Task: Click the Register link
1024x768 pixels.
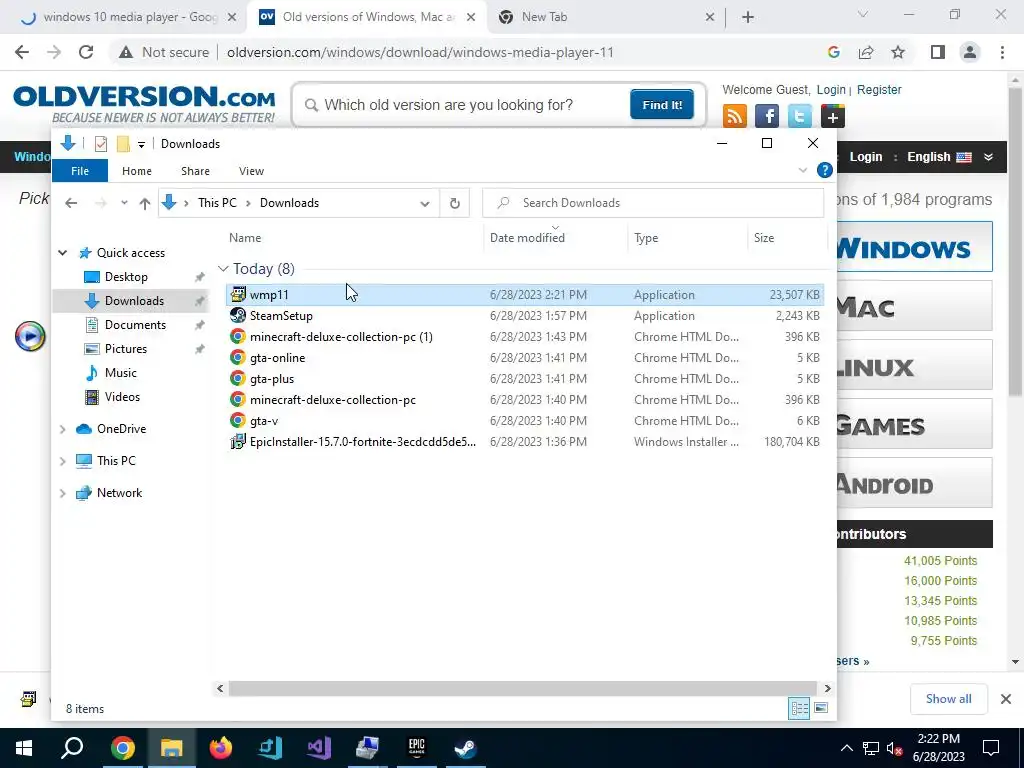Action: tap(879, 89)
